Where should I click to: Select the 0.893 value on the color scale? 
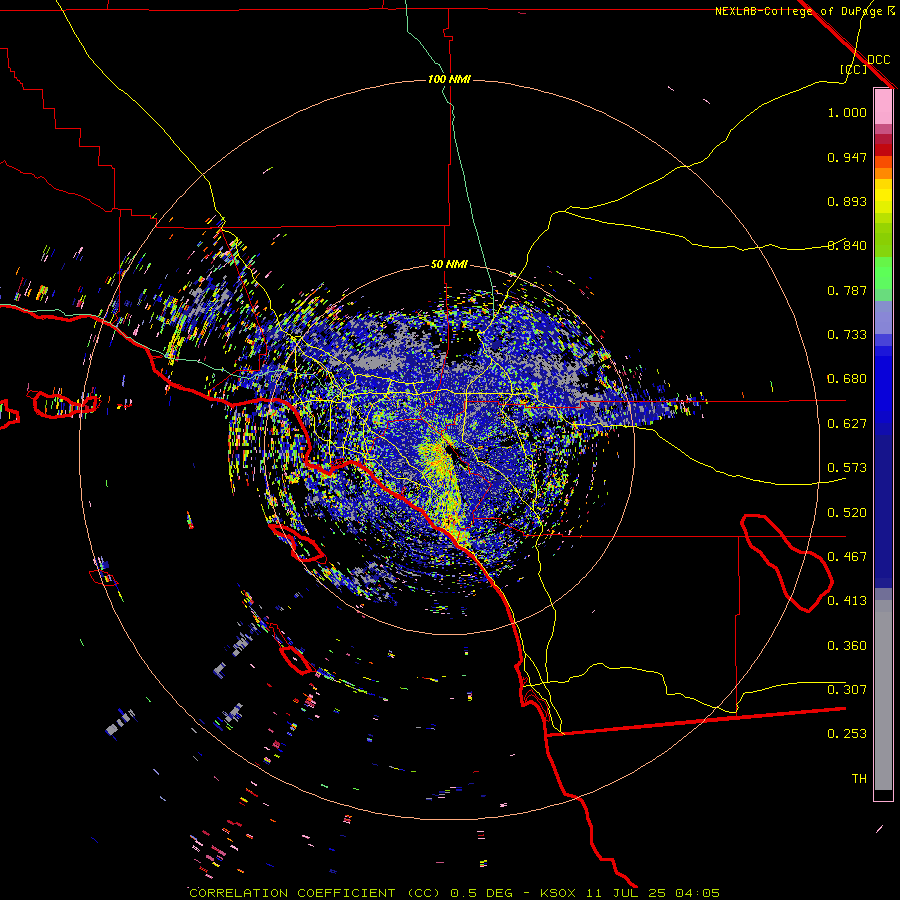847,201
